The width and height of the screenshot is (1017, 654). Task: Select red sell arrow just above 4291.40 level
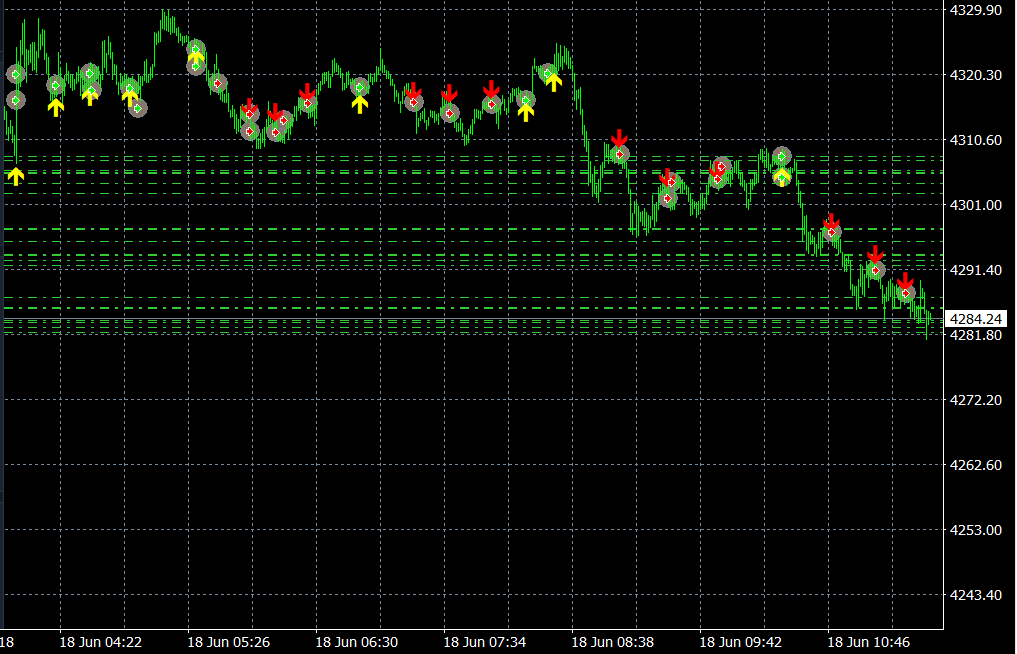(x=875, y=254)
